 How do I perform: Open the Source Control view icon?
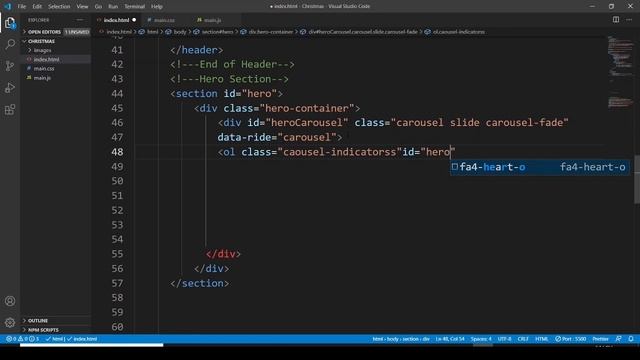10,66
